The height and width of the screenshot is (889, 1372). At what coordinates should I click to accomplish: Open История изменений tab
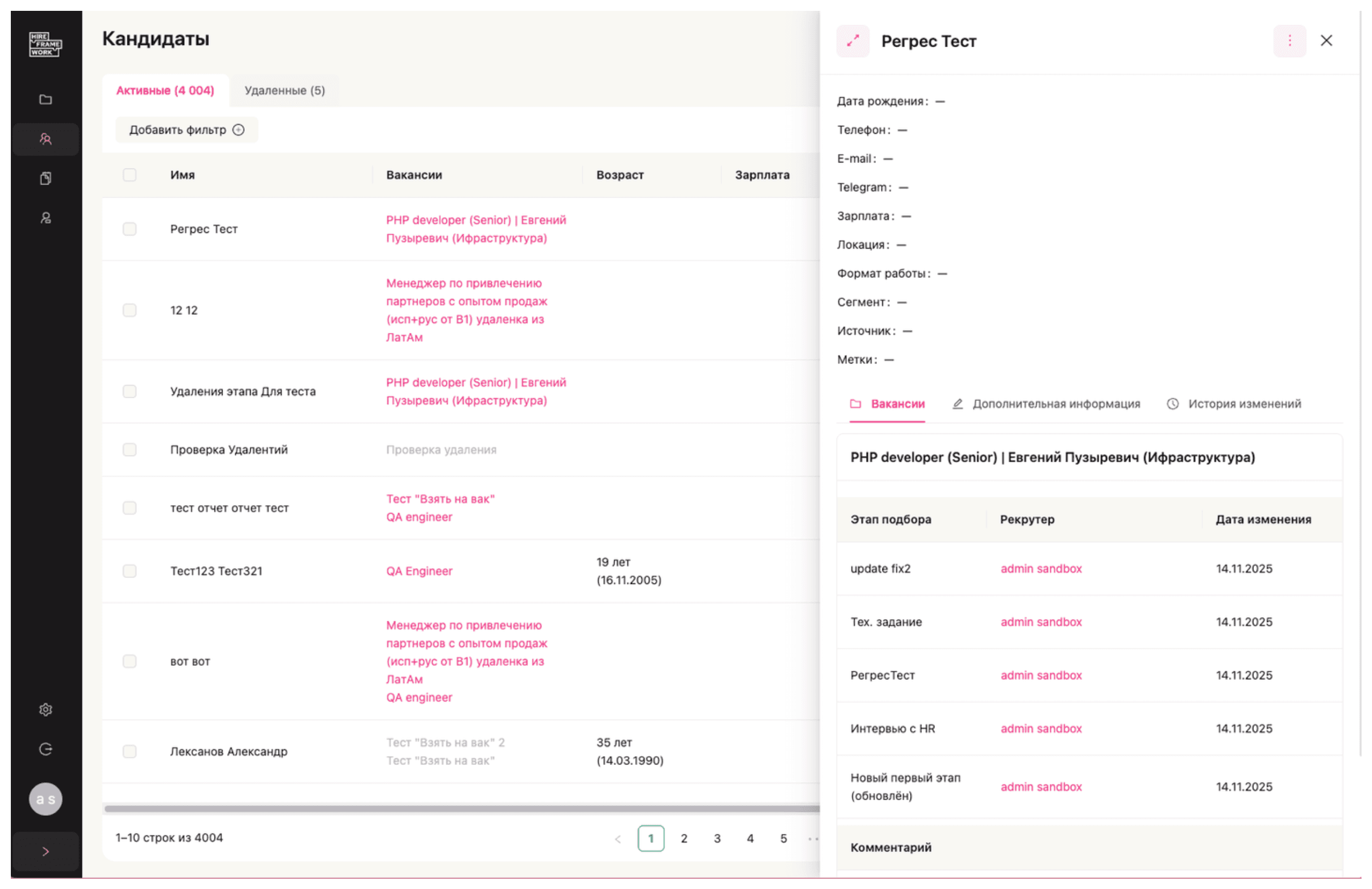1235,405
